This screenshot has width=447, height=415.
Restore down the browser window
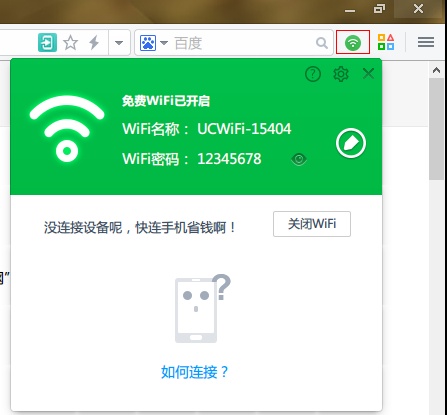pos(379,9)
